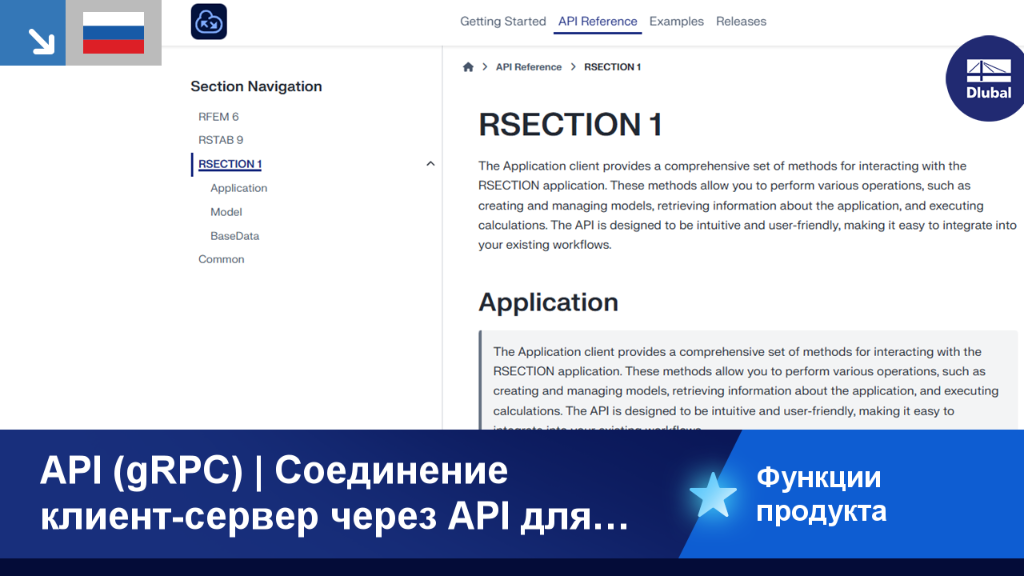The width and height of the screenshot is (1024, 576).
Task: Open the Getting Started tab
Action: click(x=503, y=22)
